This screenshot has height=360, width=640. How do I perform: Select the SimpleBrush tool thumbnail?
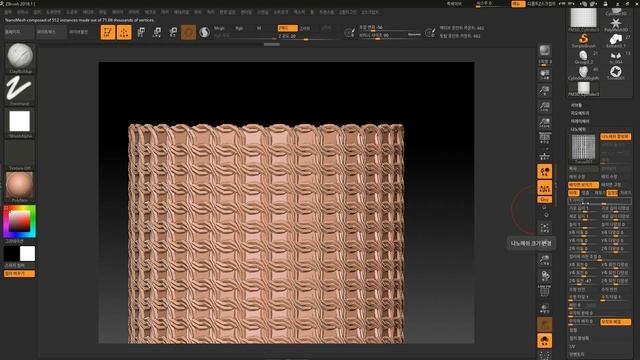583,40
